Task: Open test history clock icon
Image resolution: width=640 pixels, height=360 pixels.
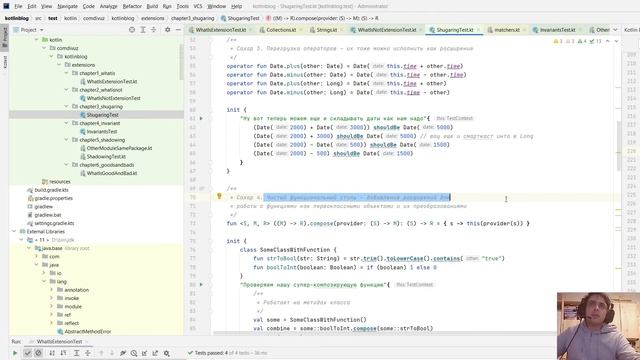Action: pyautogui.click(x=134, y=353)
